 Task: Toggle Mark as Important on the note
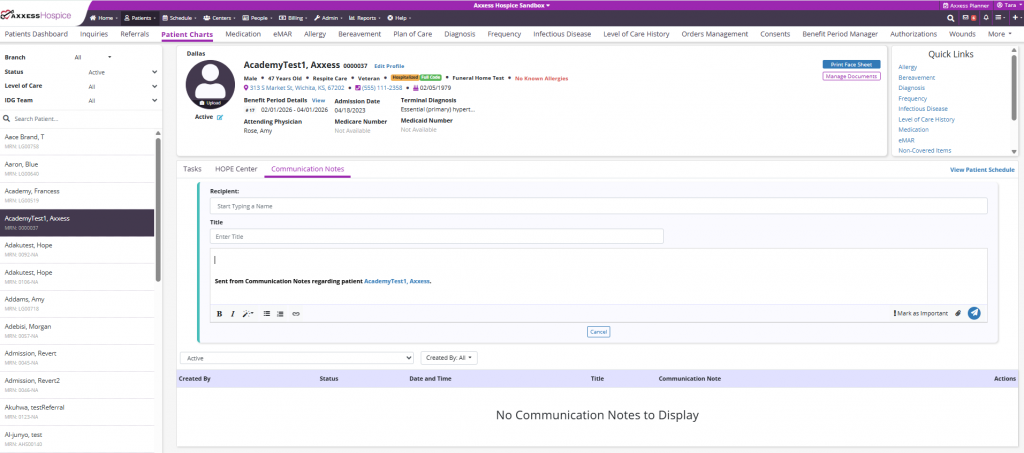(920, 313)
